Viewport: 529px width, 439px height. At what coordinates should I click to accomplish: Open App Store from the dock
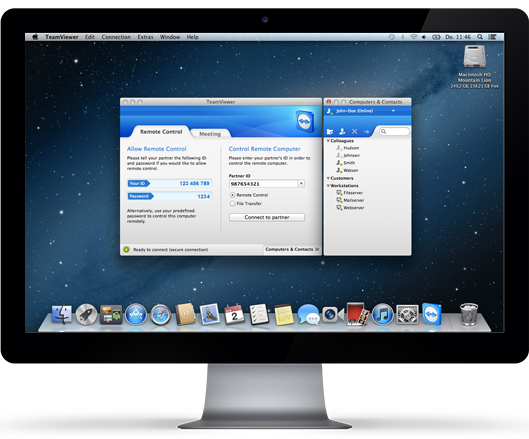[136, 314]
